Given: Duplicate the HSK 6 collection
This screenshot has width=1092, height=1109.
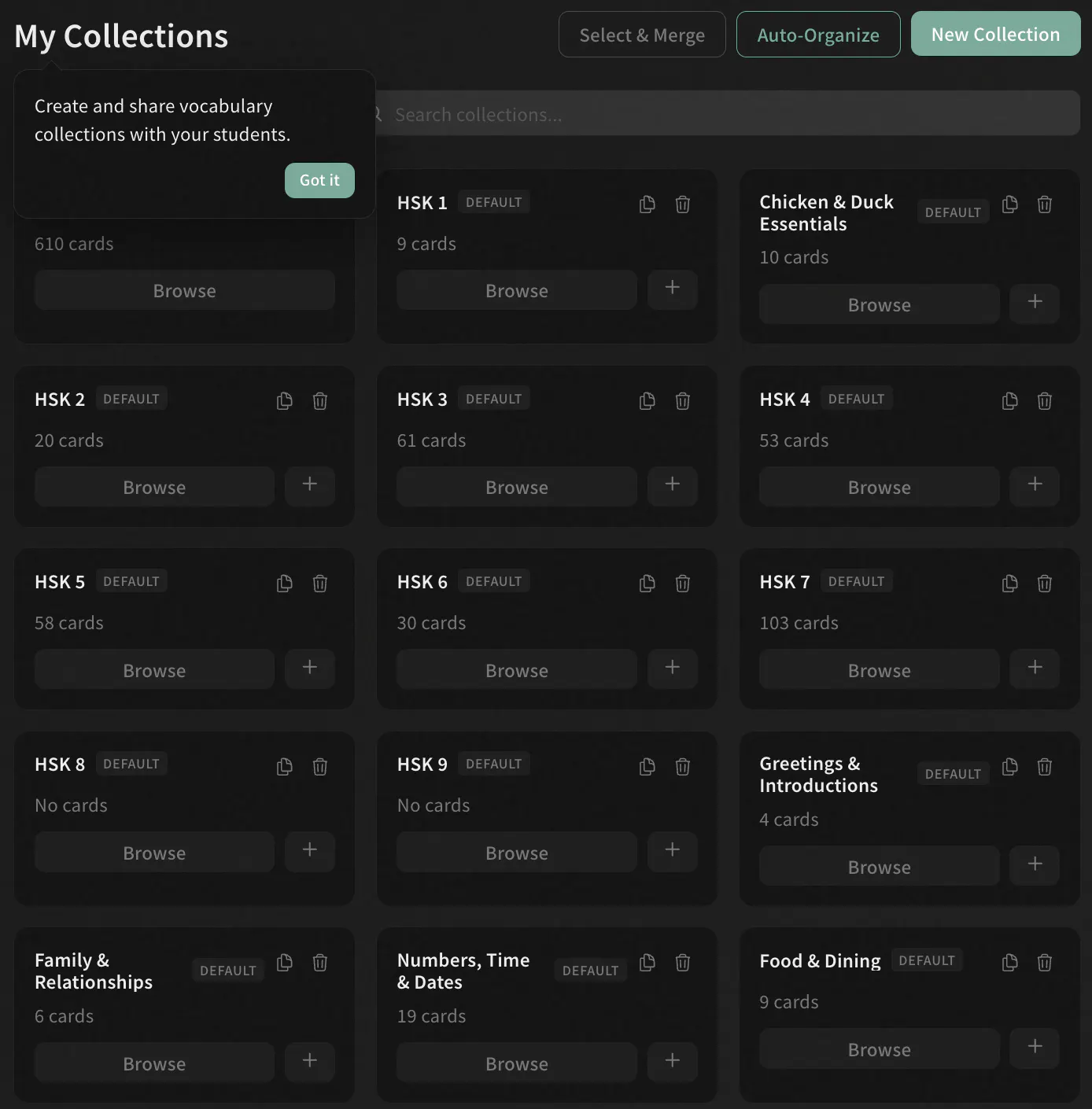Looking at the screenshot, I should pos(647,584).
